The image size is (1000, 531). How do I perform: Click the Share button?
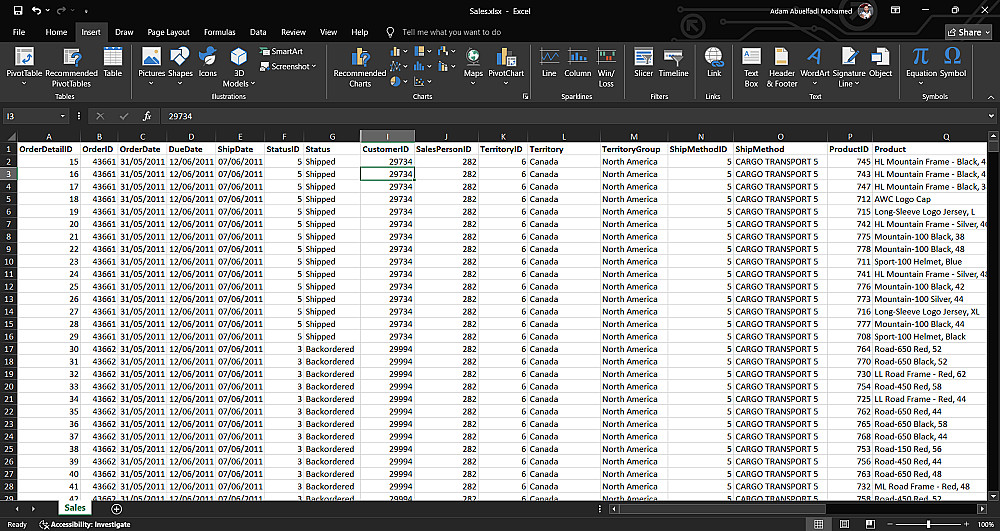point(964,32)
